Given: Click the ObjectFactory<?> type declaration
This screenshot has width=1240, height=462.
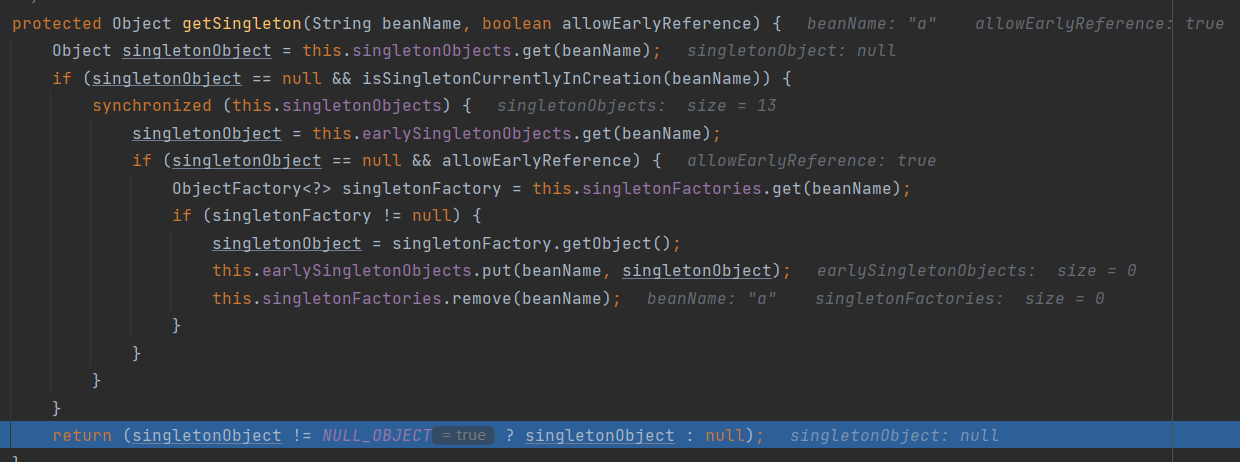Looking at the screenshot, I should 252,188.
